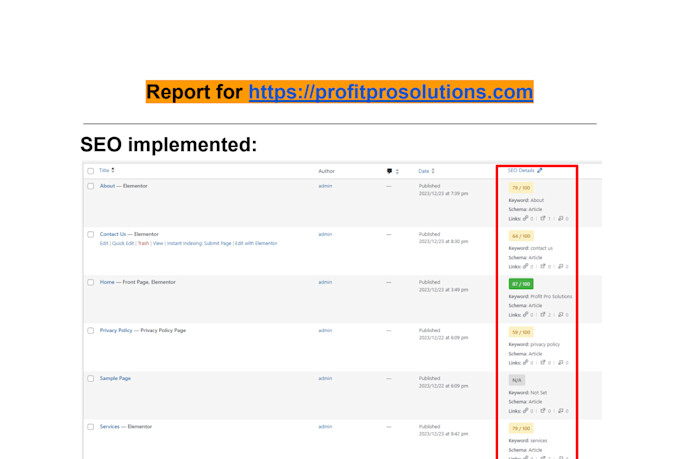680x459 pixels.
Task: Click 'Keyword: Profit Pro Solutions' text
Action: click(x=540, y=297)
